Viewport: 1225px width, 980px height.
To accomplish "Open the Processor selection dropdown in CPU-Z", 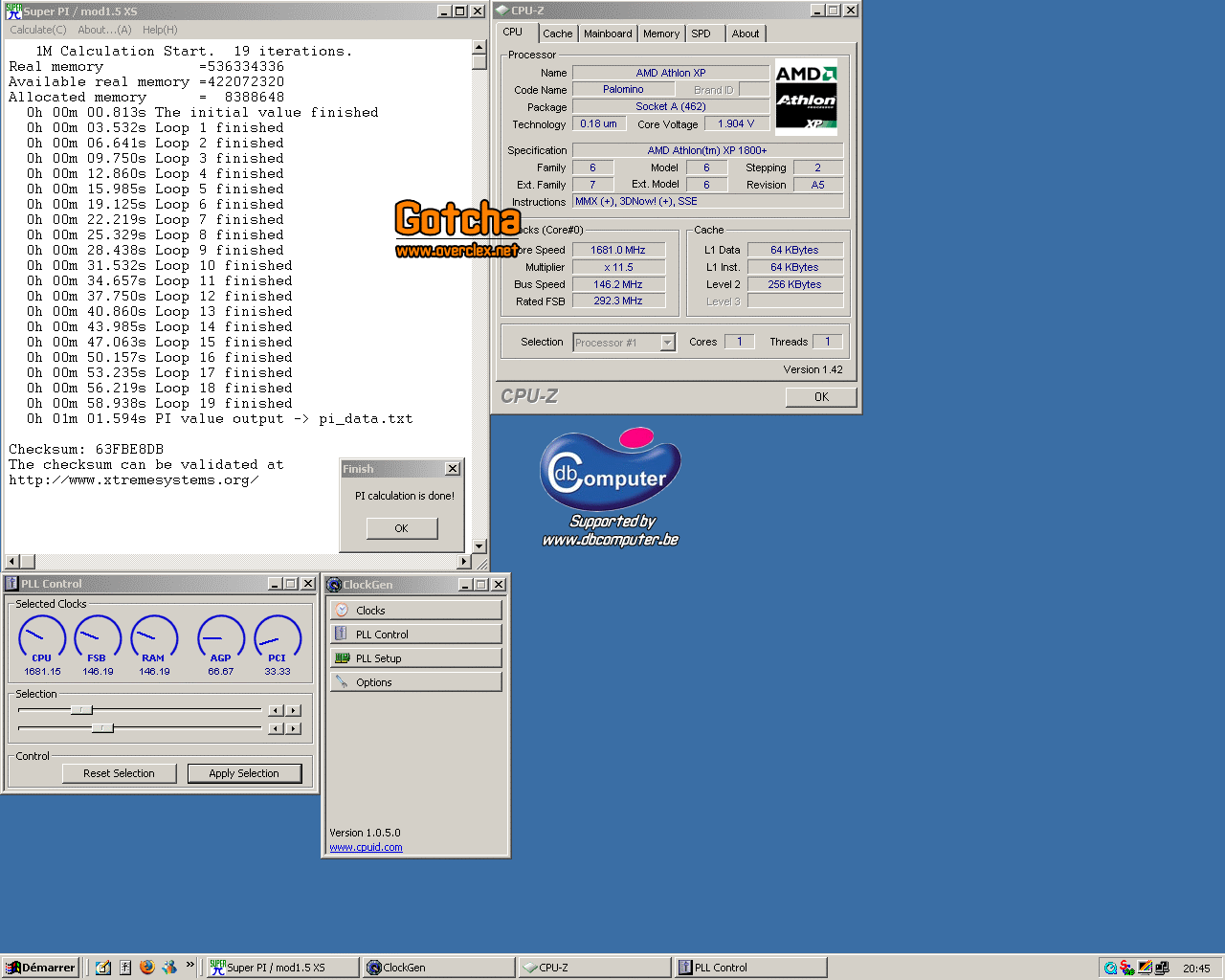I will click(x=668, y=342).
